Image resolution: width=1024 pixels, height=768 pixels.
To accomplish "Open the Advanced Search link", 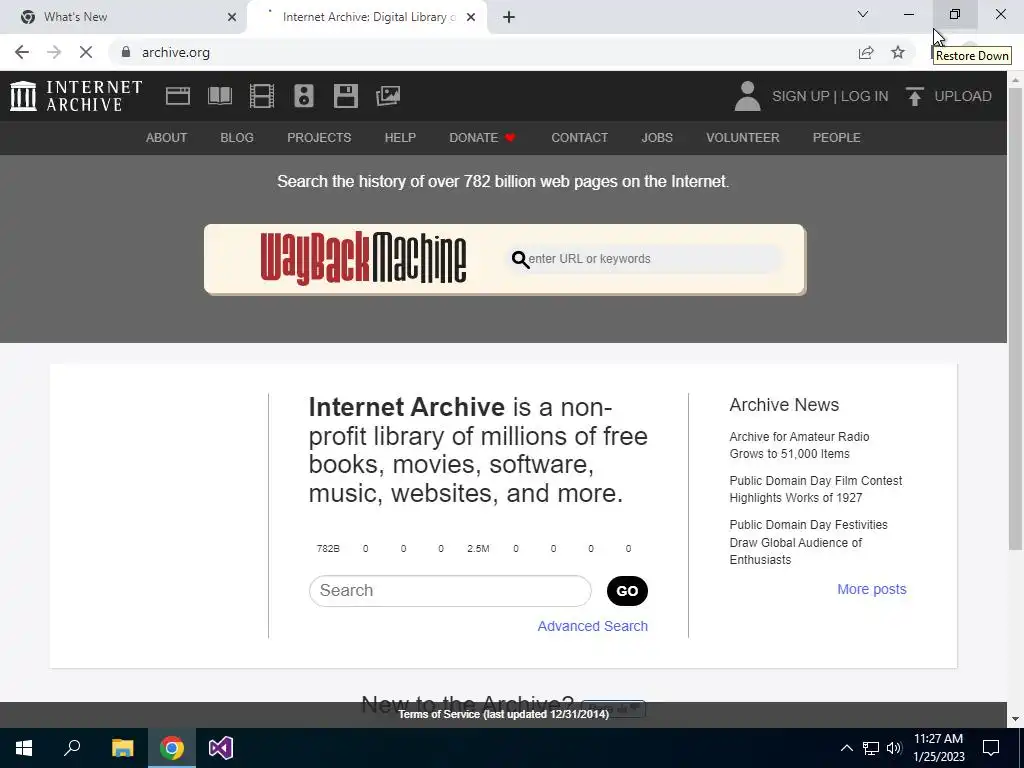I will [x=592, y=626].
